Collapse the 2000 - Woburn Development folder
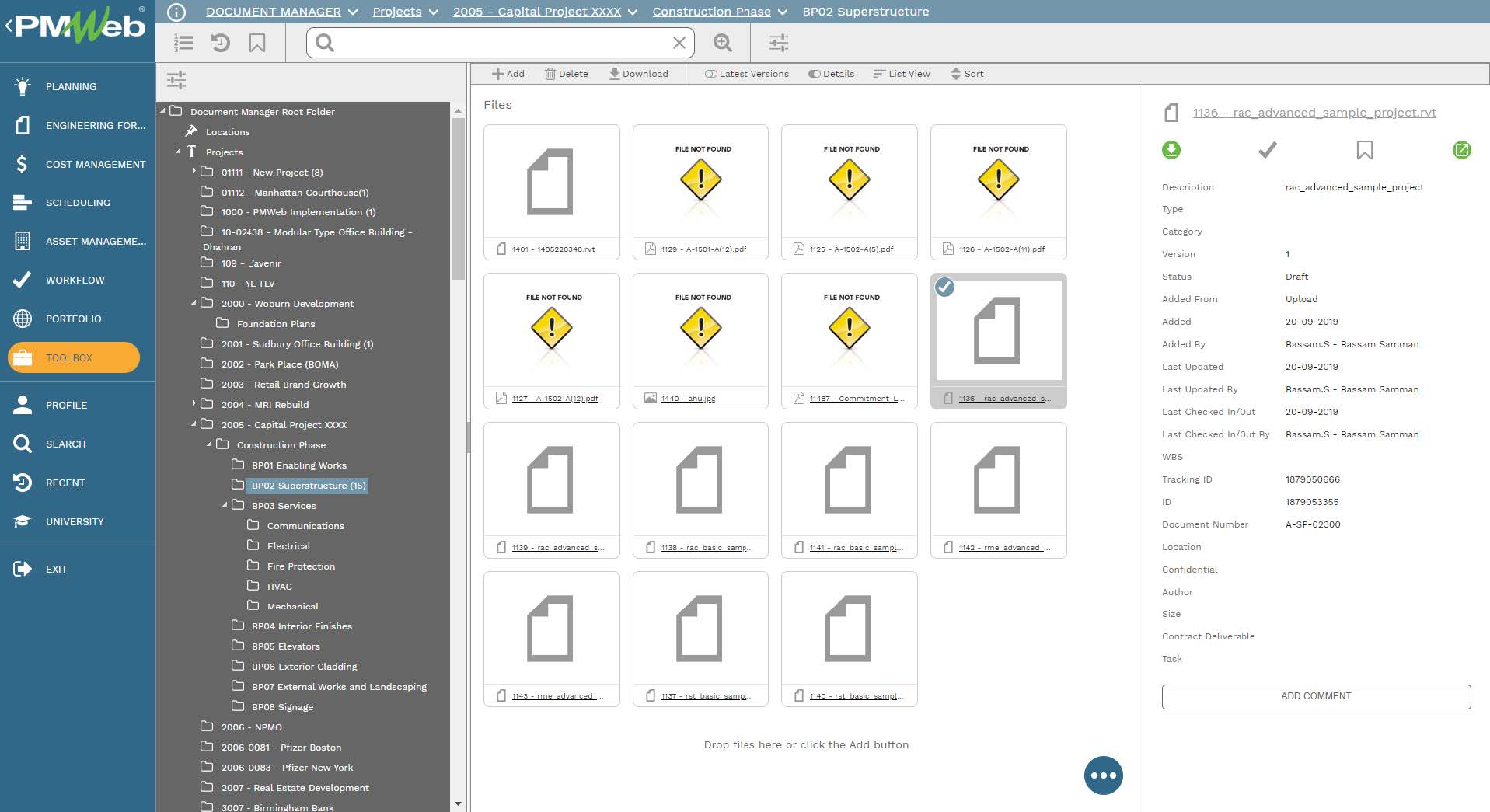This screenshot has width=1490, height=812. [194, 303]
